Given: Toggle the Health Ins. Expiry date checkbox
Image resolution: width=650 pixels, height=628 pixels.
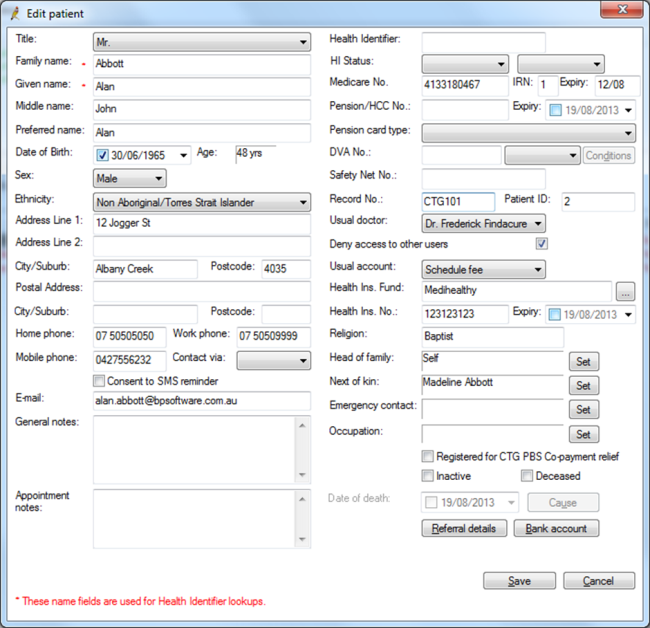Looking at the screenshot, I should coord(554,315).
